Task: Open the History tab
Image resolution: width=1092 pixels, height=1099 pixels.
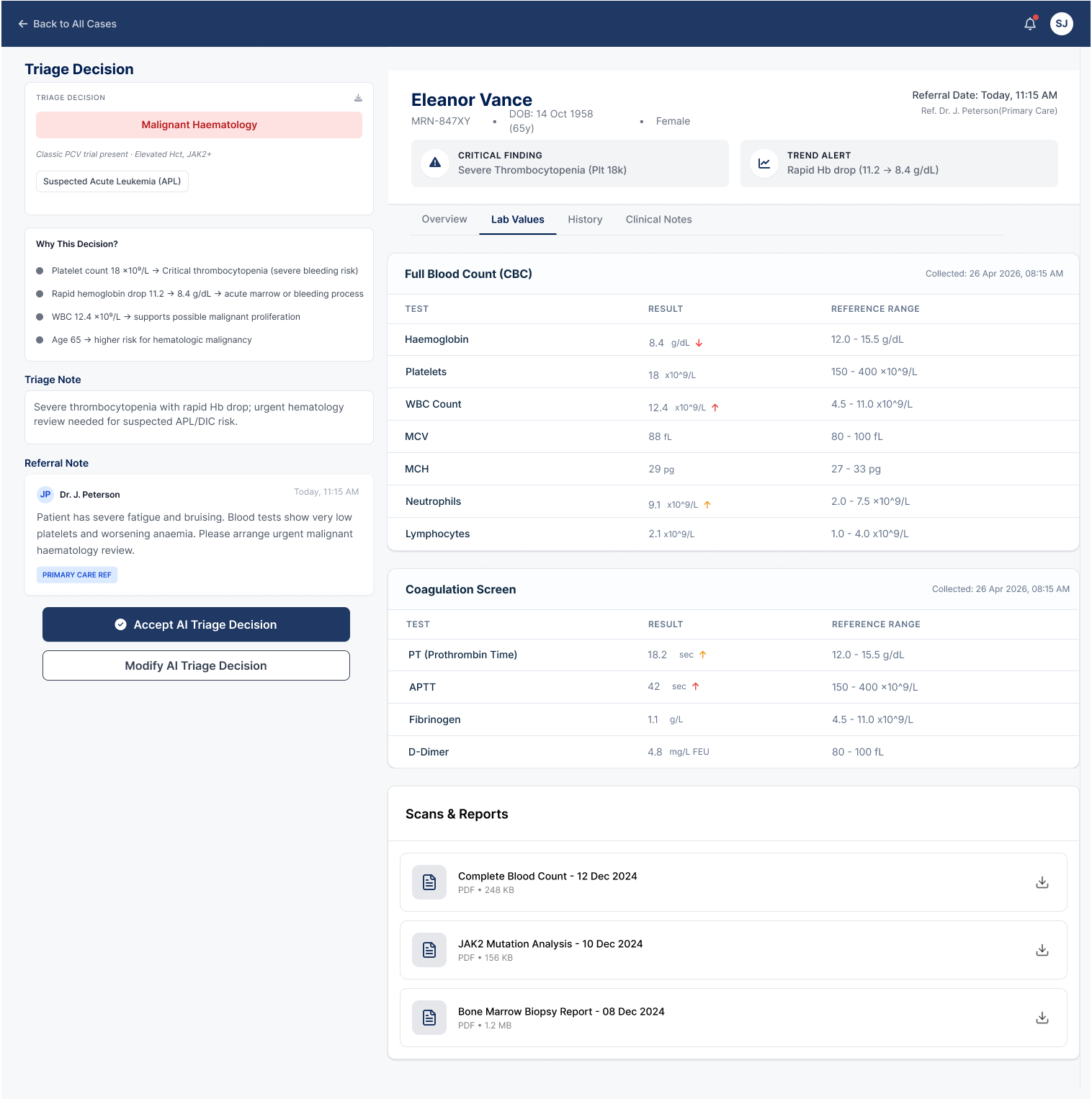Action: (585, 220)
